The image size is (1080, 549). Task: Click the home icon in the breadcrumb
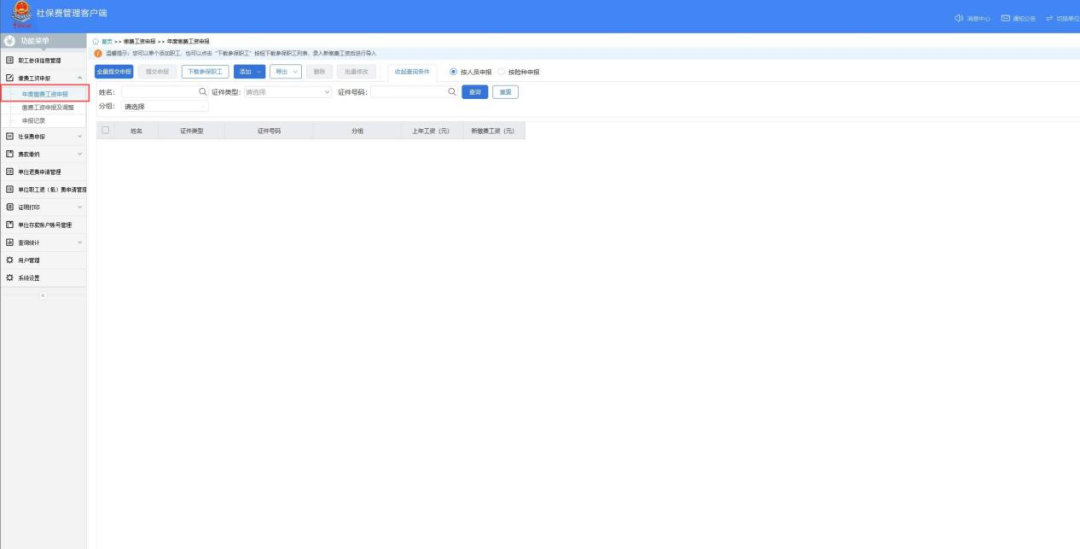click(x=96, y=41)
